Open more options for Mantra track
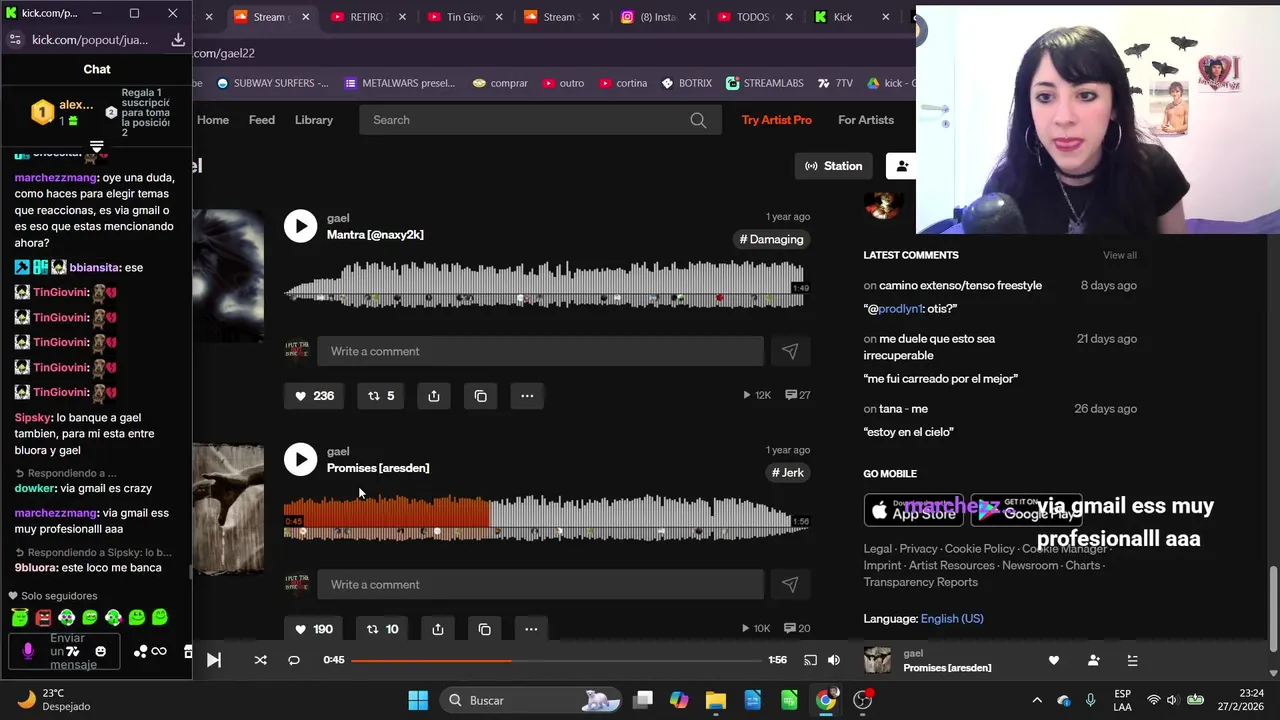Screen dimensions: 1280x720 point(527,396)
